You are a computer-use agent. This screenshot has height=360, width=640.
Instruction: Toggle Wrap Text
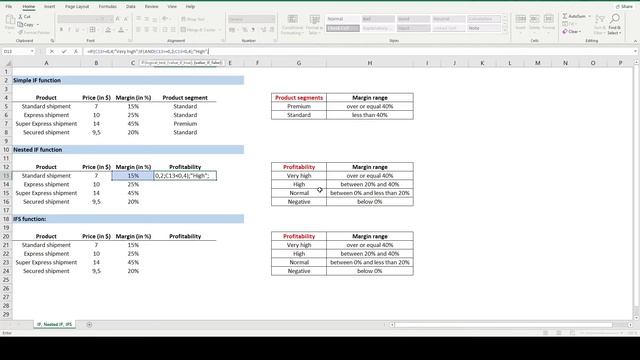pyautogui.click(x=193, y=19)
